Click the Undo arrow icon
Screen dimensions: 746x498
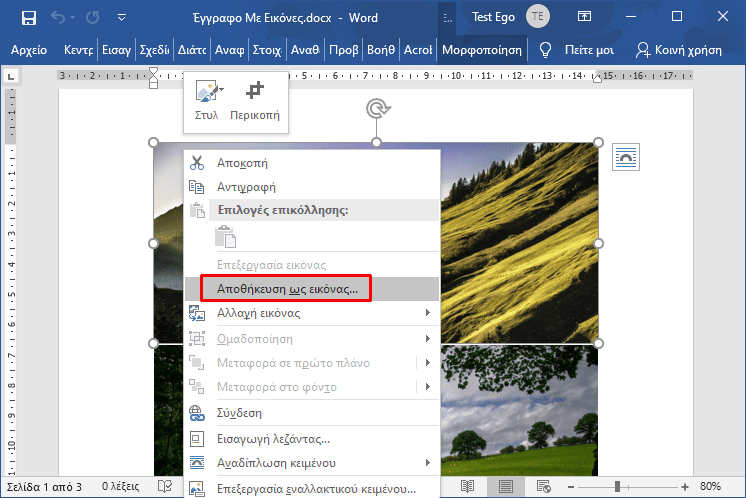click(x=59, y=18)
